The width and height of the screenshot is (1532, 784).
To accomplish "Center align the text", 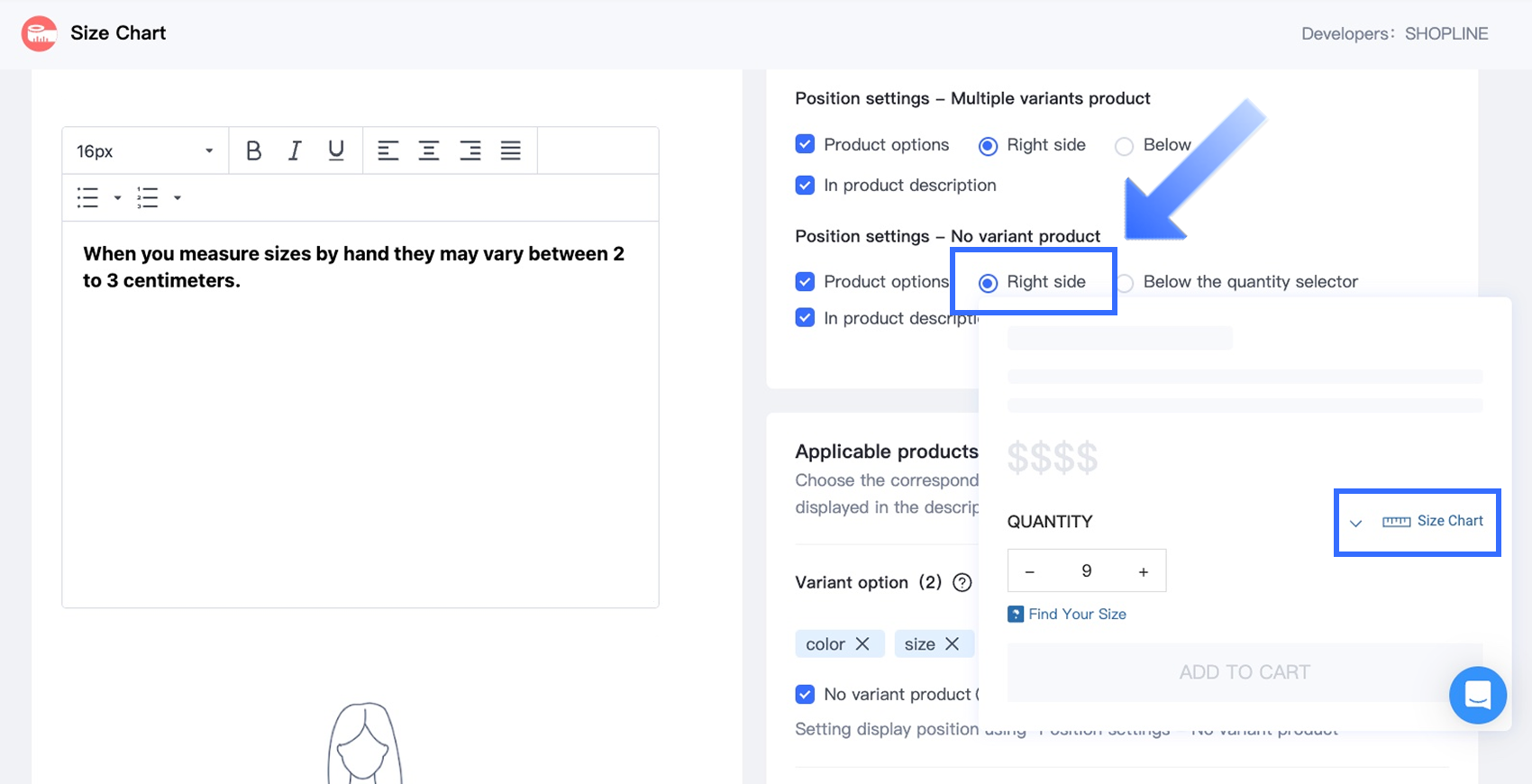I will pyautogui.click(x=429, y=150).
